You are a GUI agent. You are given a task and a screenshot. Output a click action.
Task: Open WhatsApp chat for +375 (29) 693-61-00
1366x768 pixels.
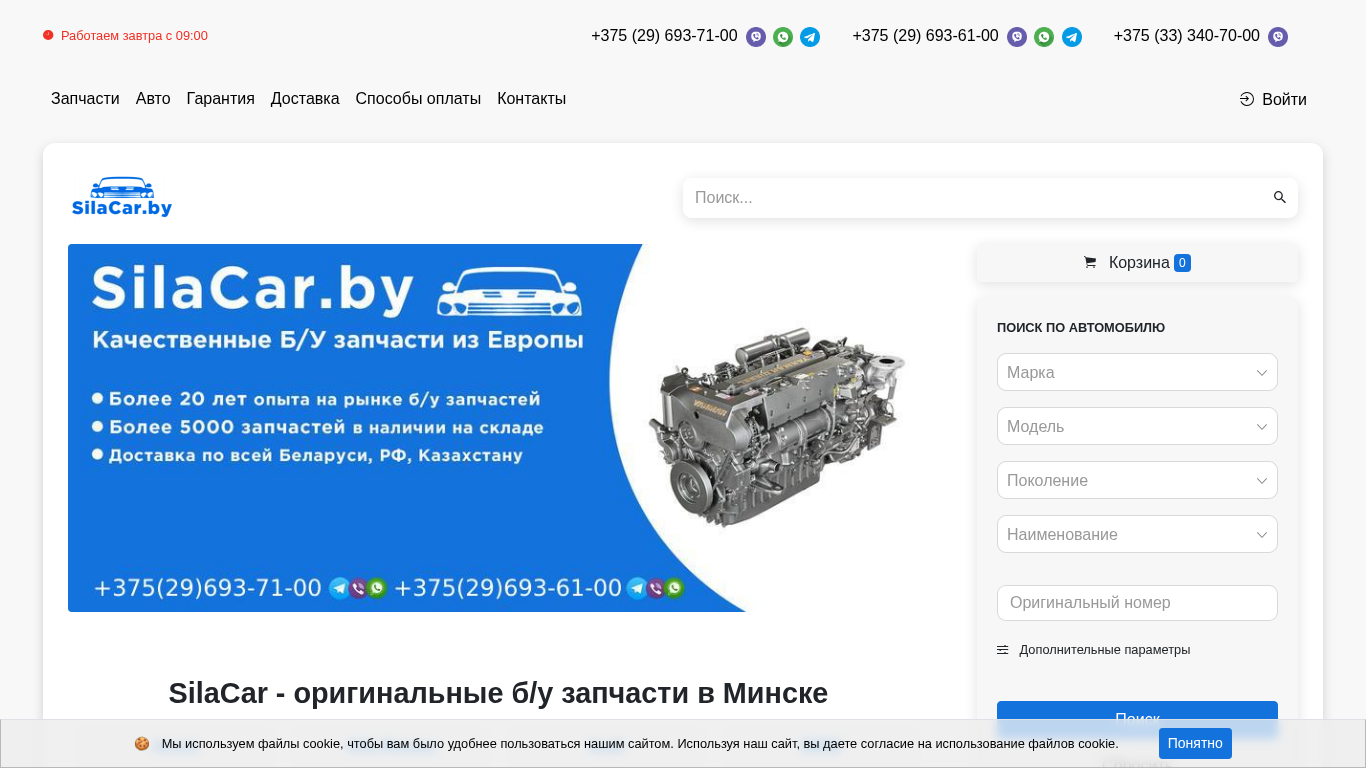[1044, 37]
